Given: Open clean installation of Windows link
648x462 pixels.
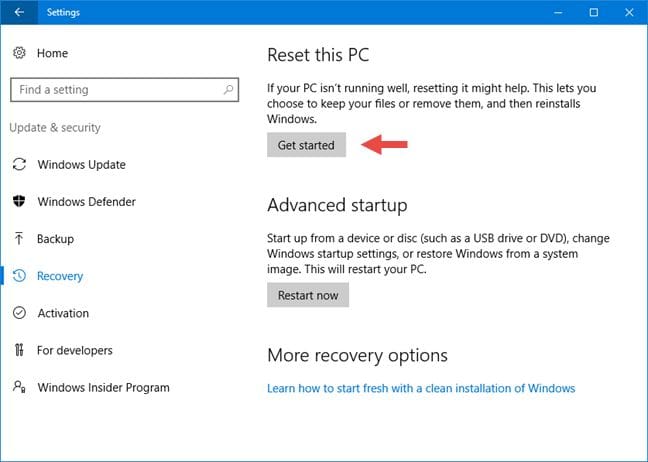Looking at the screenshot, I should [421, 388].
